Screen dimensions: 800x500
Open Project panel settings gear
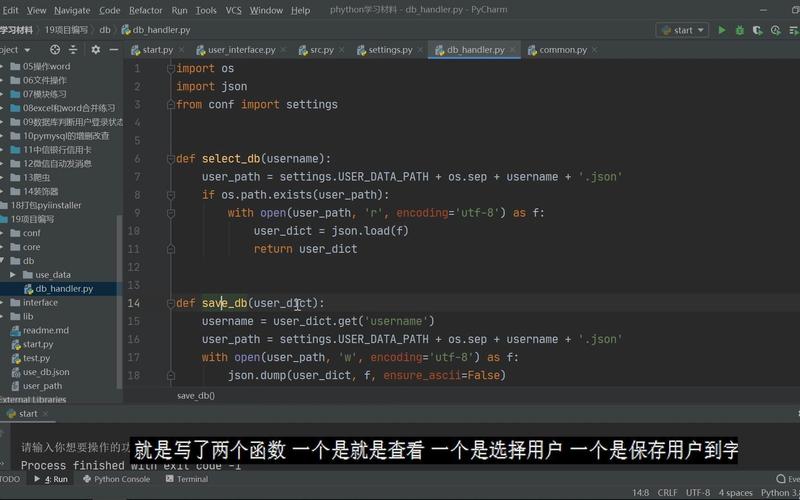coord(95,49)
